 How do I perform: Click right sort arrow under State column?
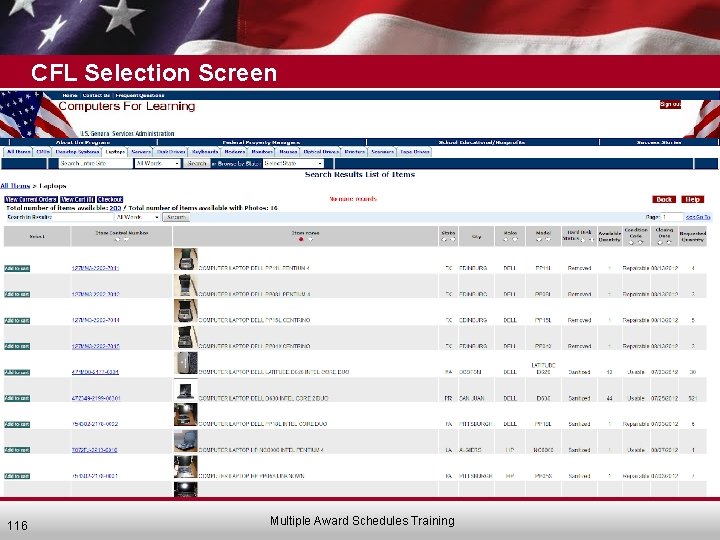452,239
